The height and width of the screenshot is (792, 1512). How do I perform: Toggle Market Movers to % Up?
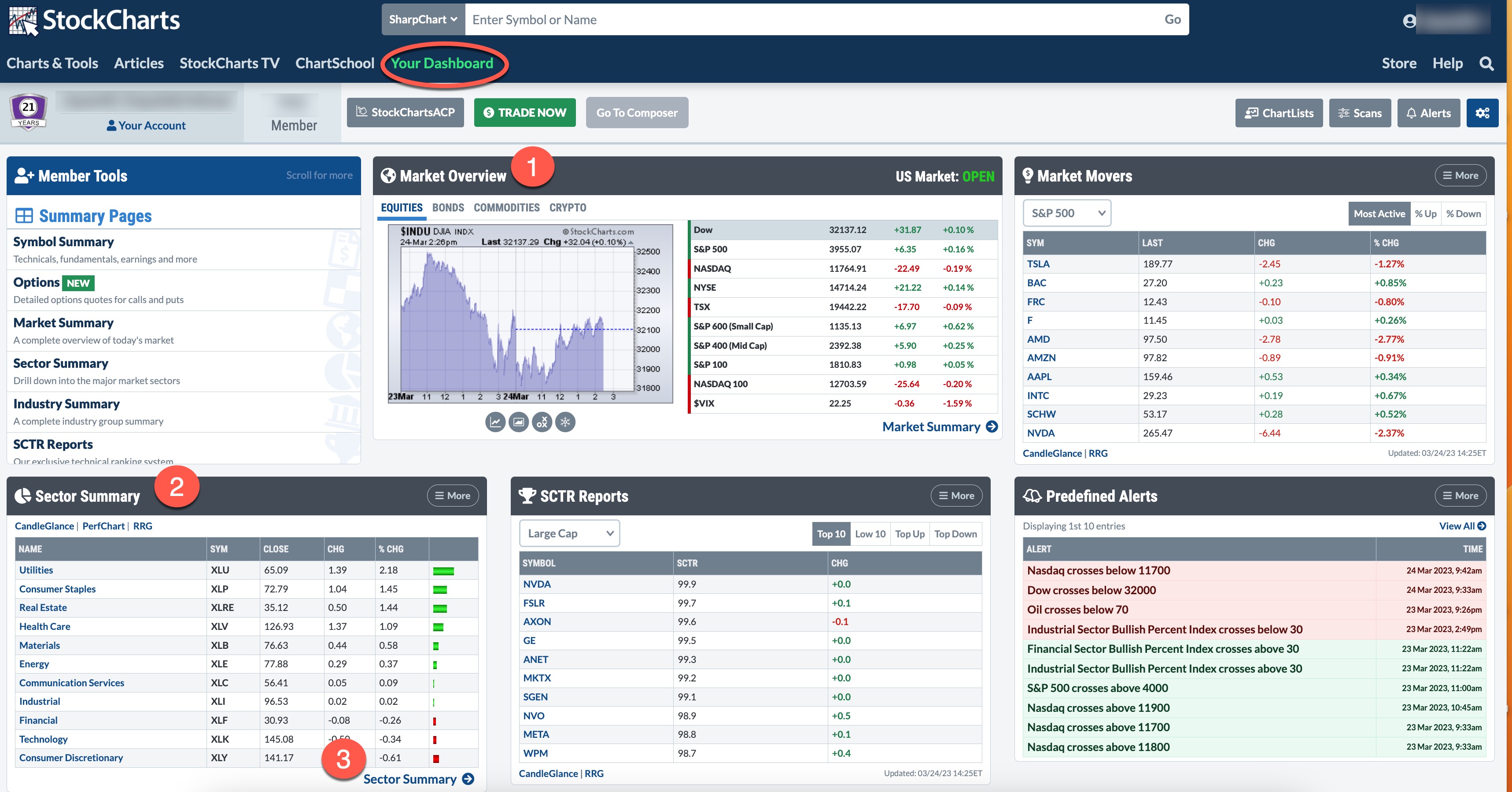coord(1425,214)
